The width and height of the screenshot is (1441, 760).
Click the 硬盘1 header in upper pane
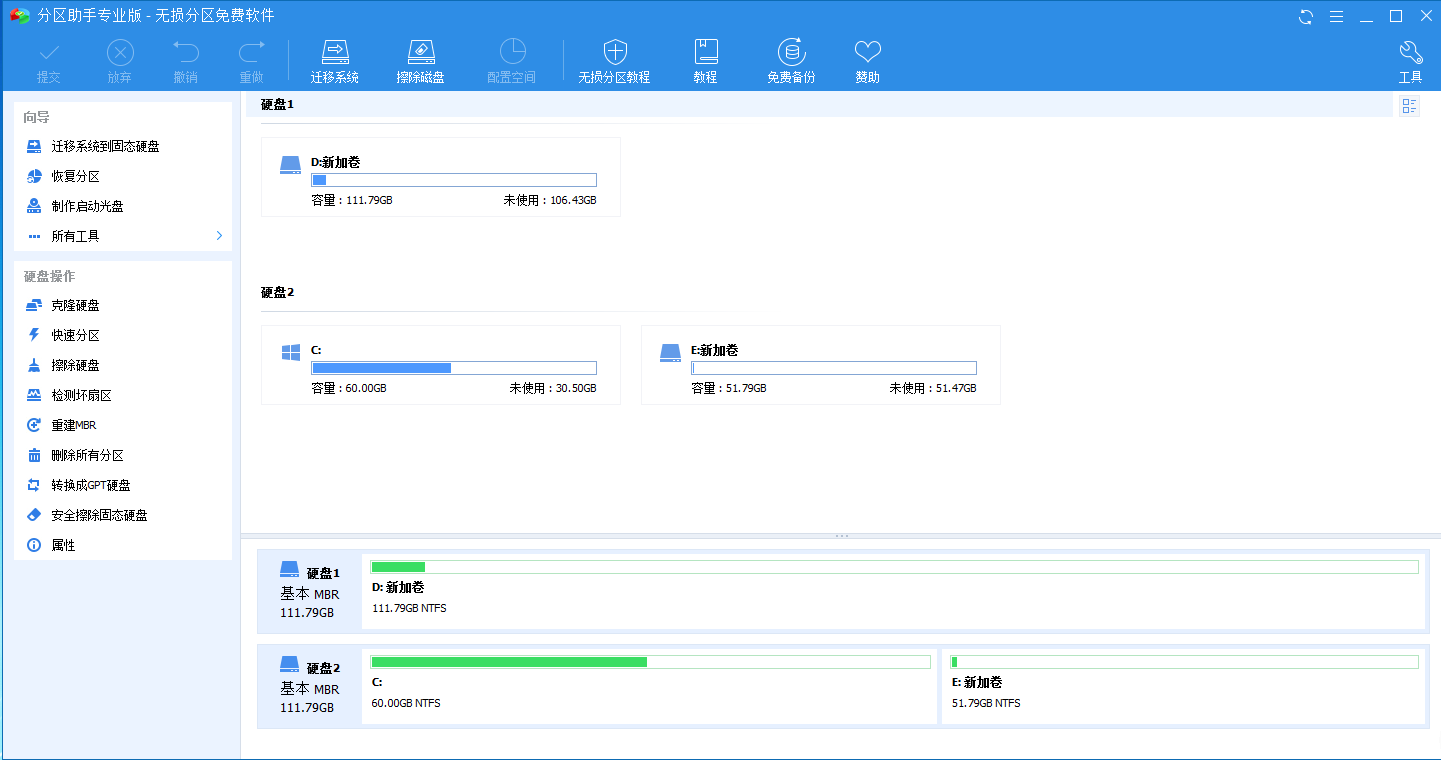click(x=277, y=104)
